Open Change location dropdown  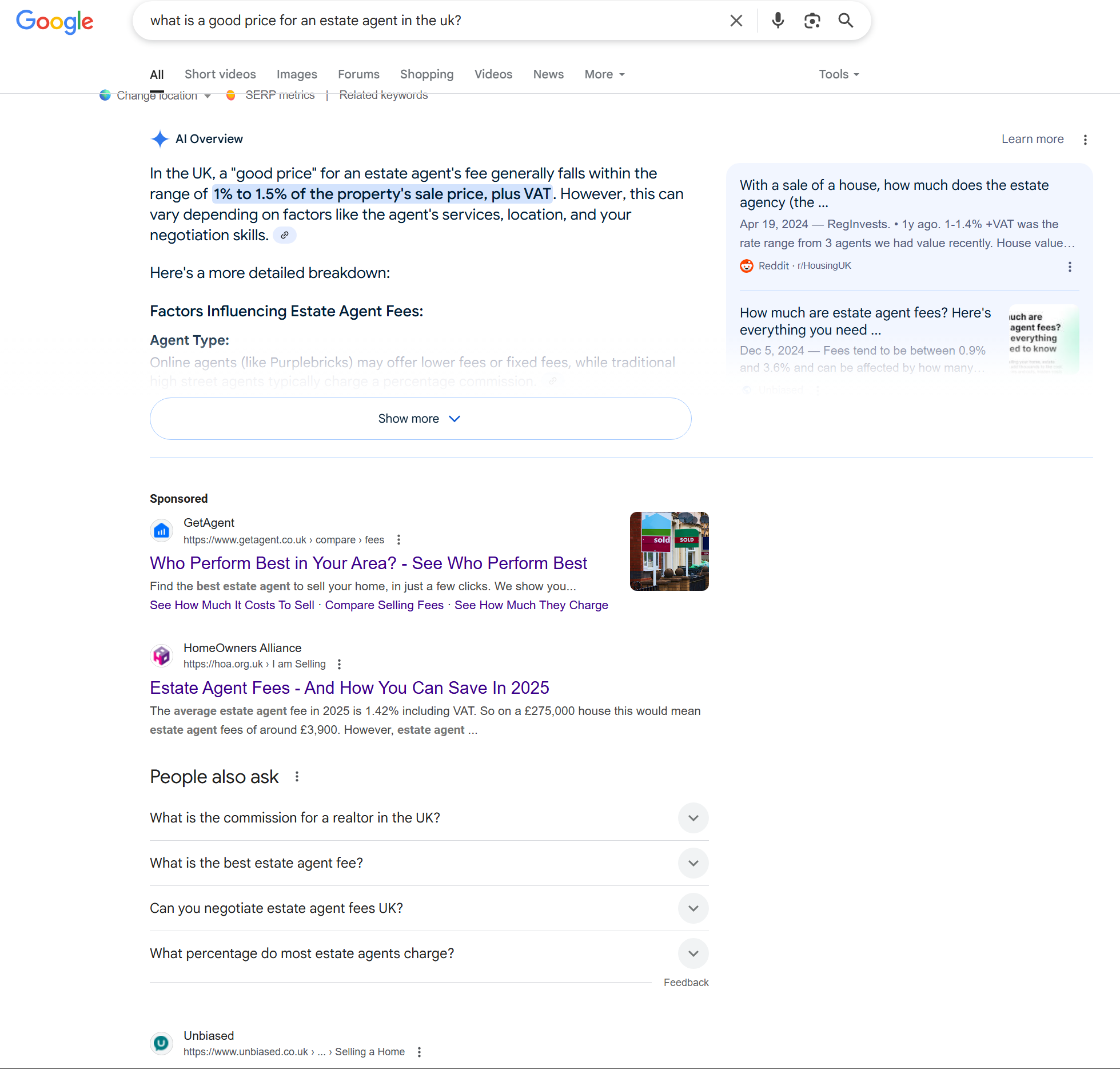pos(164,96)
